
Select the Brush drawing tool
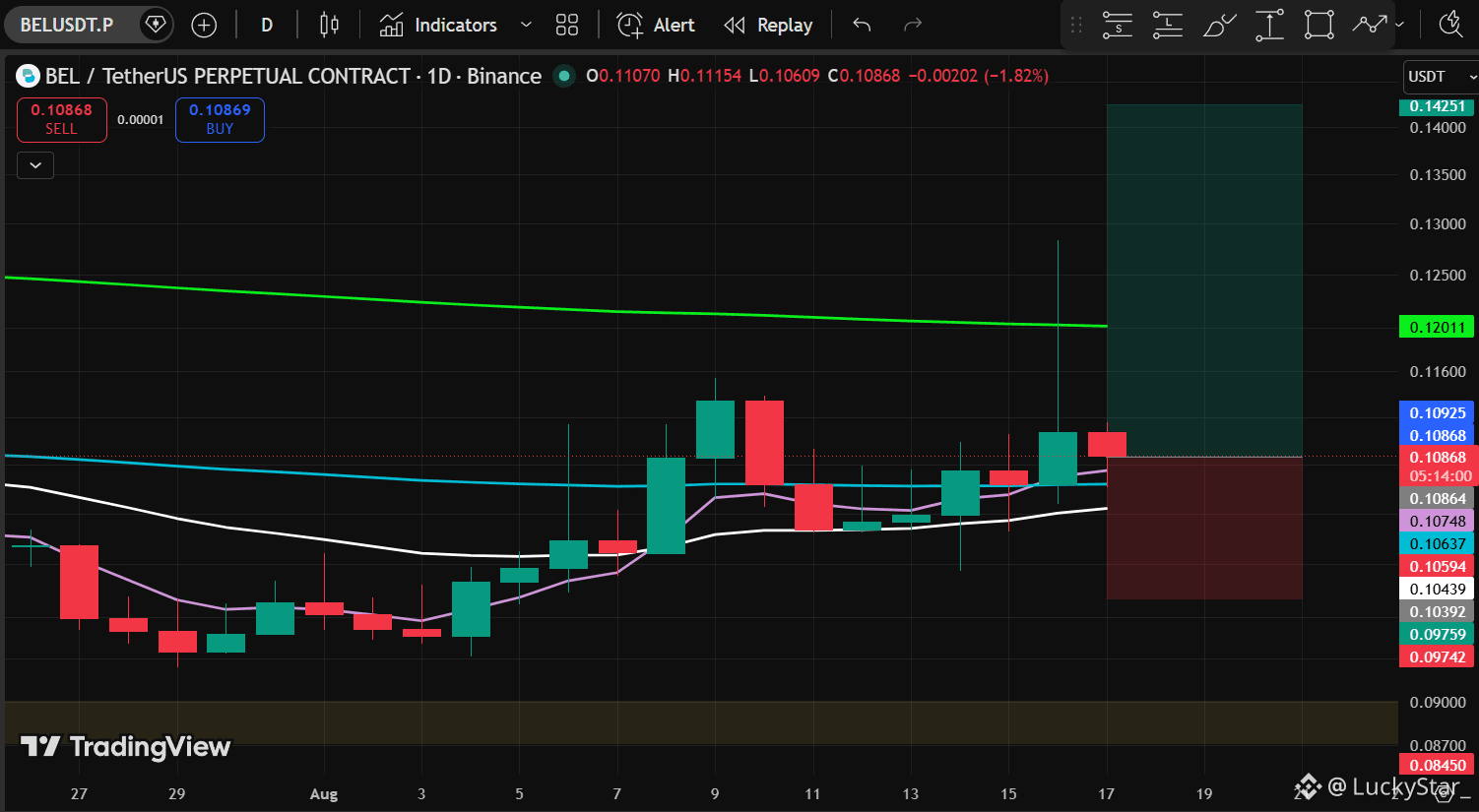coord(1219,25)
